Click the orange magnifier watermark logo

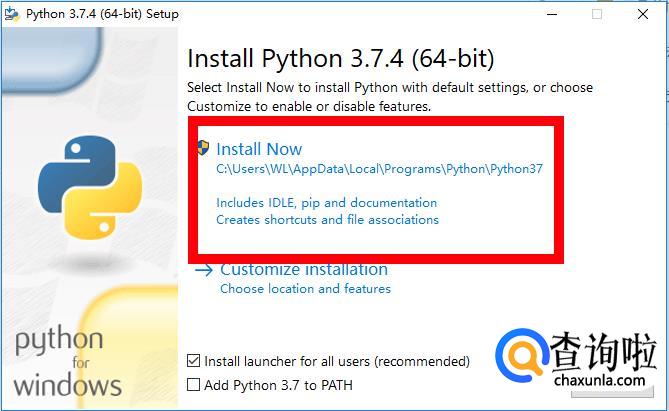coord(520,356)
